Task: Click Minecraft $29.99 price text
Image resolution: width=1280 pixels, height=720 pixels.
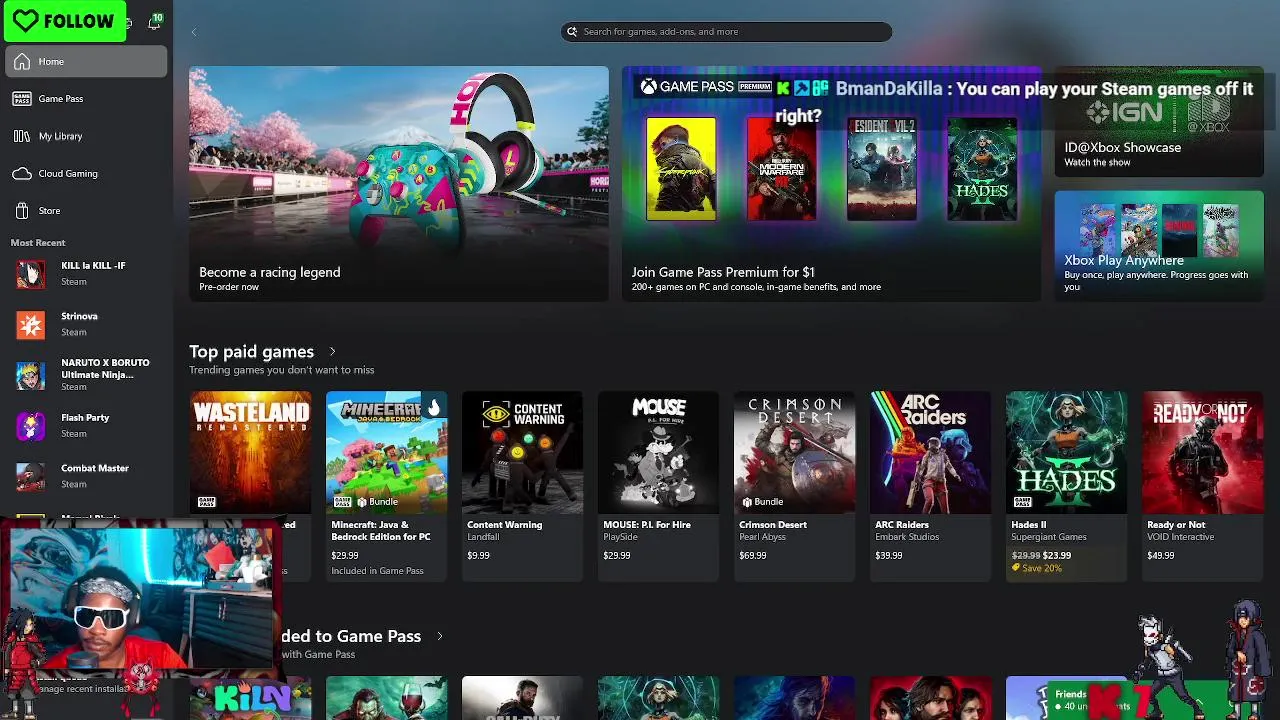Action: (x=345, y=556)
